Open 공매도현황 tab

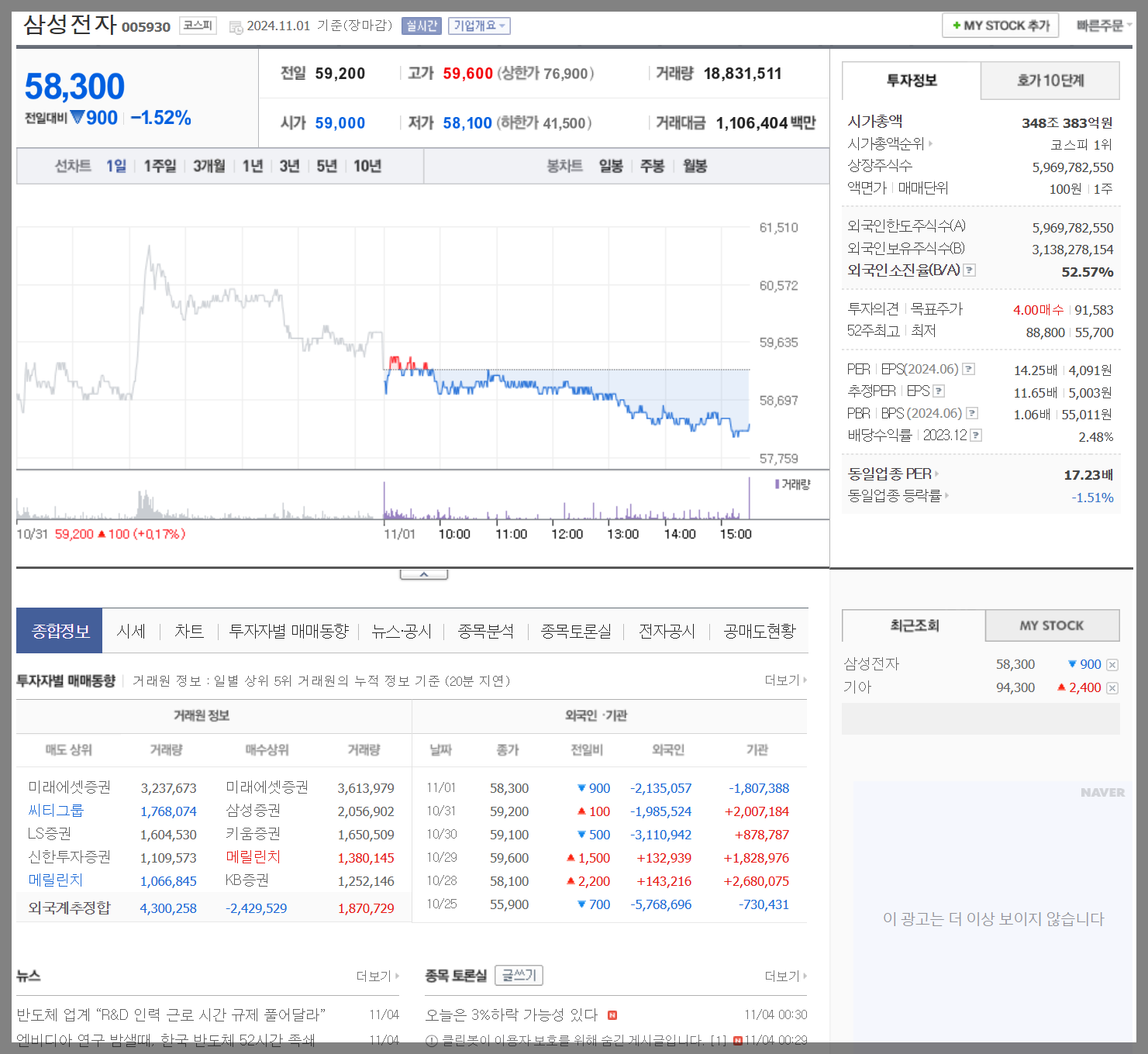[759, 632]
